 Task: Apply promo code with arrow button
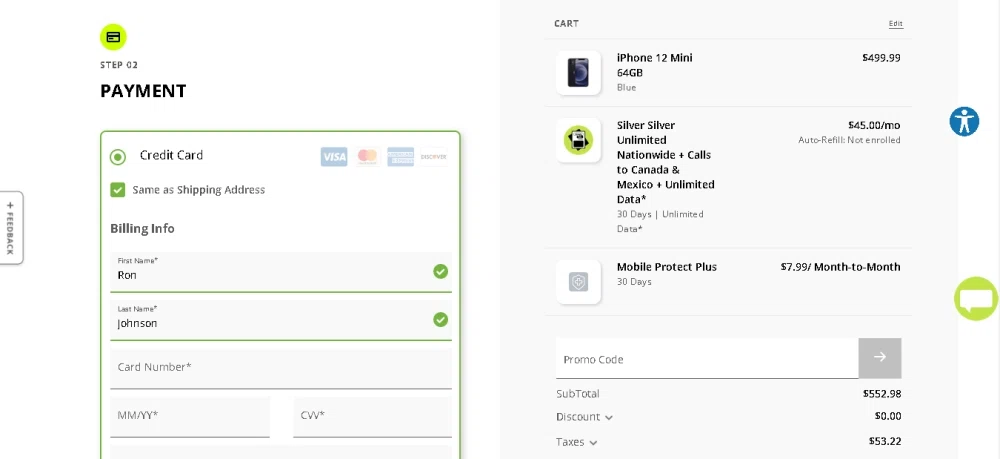click(x=880, y=358)
